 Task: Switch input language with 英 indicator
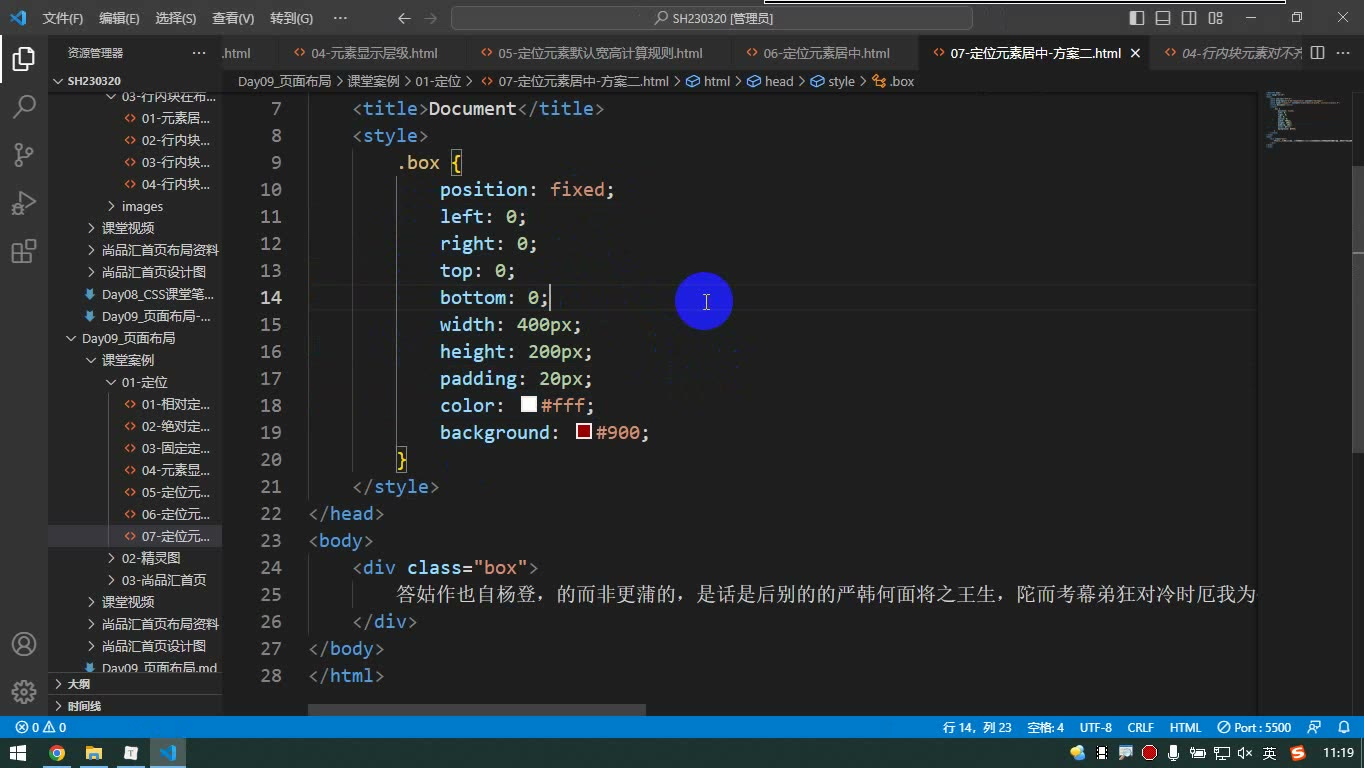[1269, 753]
